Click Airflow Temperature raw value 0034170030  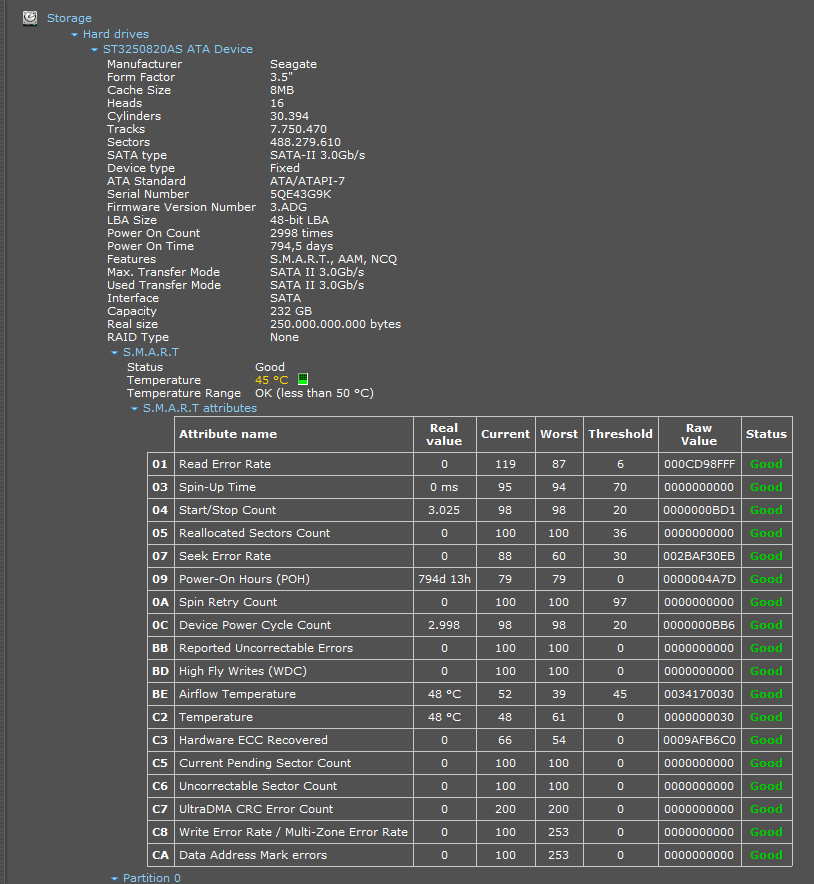point(699,694)
